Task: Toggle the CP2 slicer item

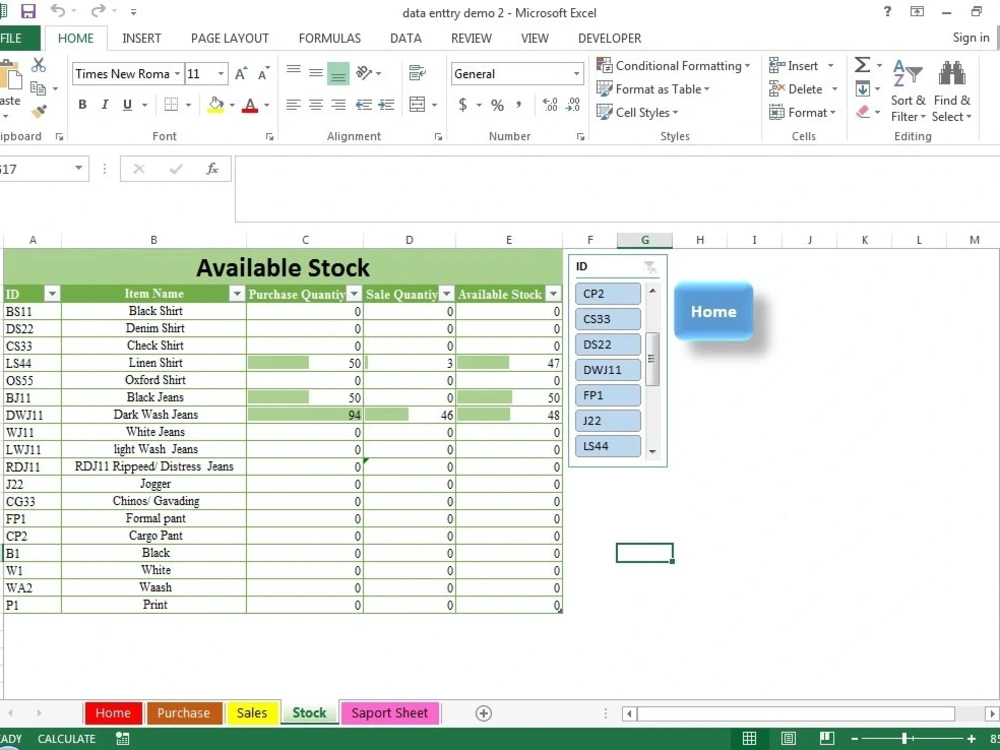Action: point(608,294)
